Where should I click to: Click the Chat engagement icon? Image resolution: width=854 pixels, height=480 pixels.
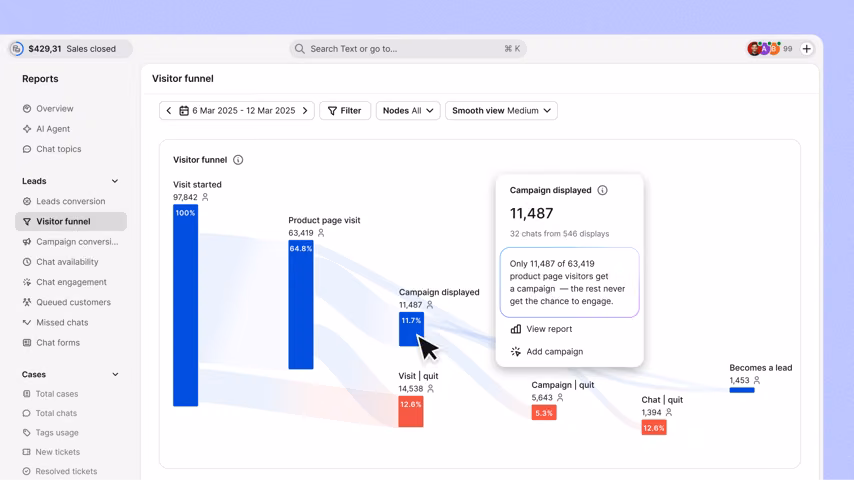pos(27,282)
